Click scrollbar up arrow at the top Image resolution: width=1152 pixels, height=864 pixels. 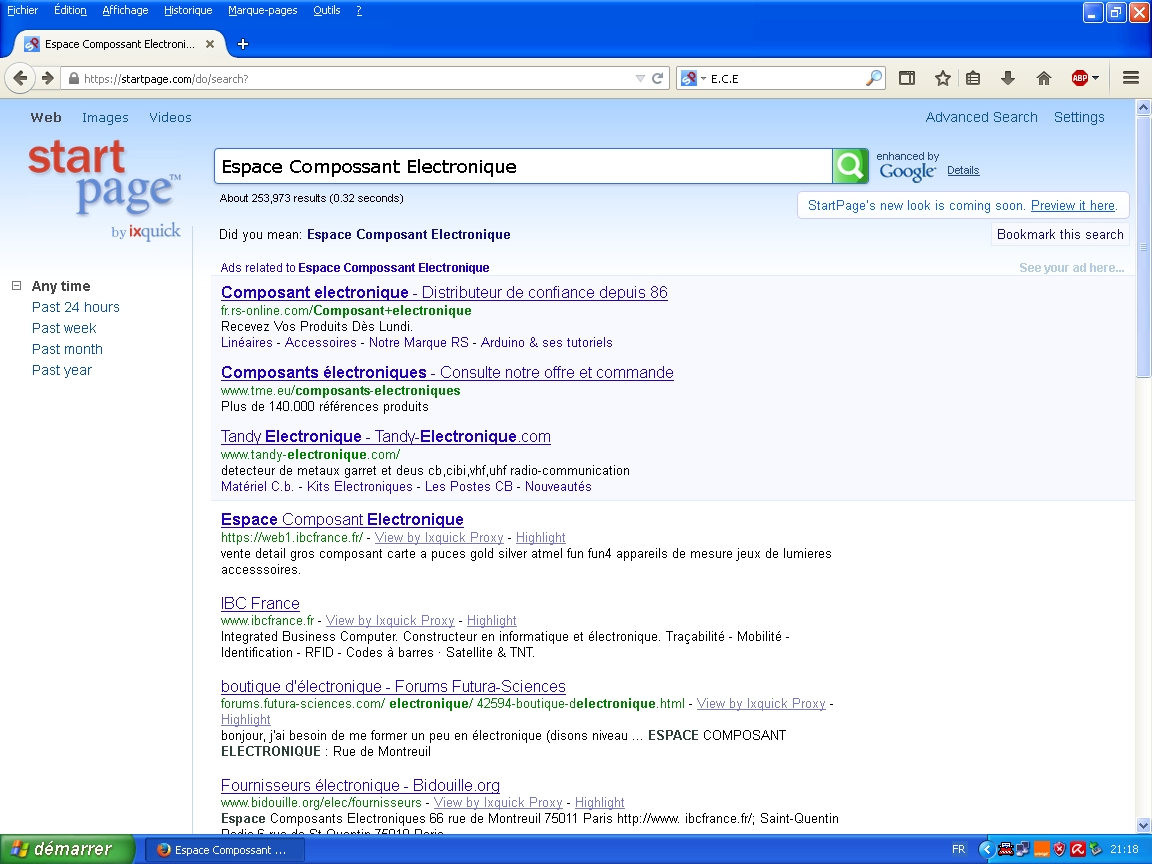(x=1143, y=107)
